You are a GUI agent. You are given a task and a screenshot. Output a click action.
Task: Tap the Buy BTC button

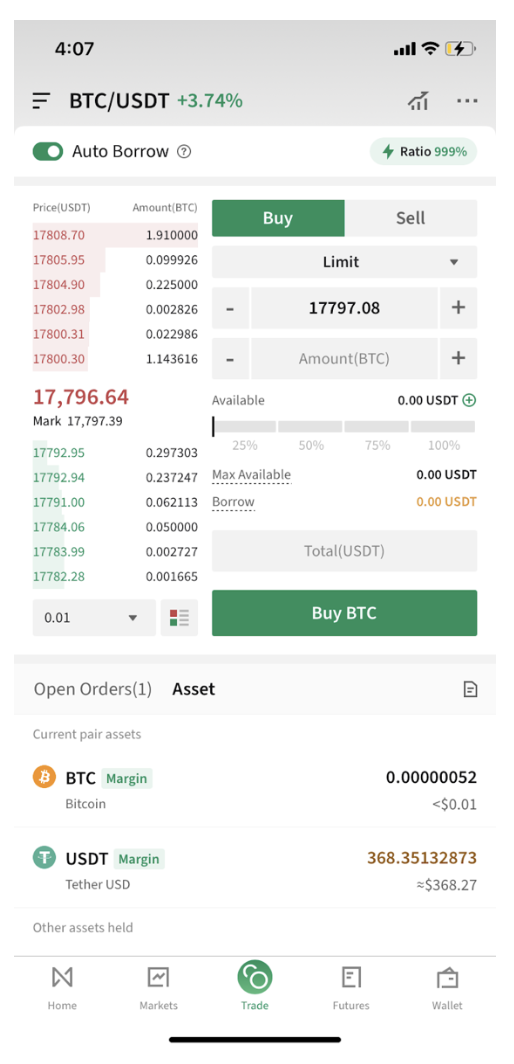344,613
